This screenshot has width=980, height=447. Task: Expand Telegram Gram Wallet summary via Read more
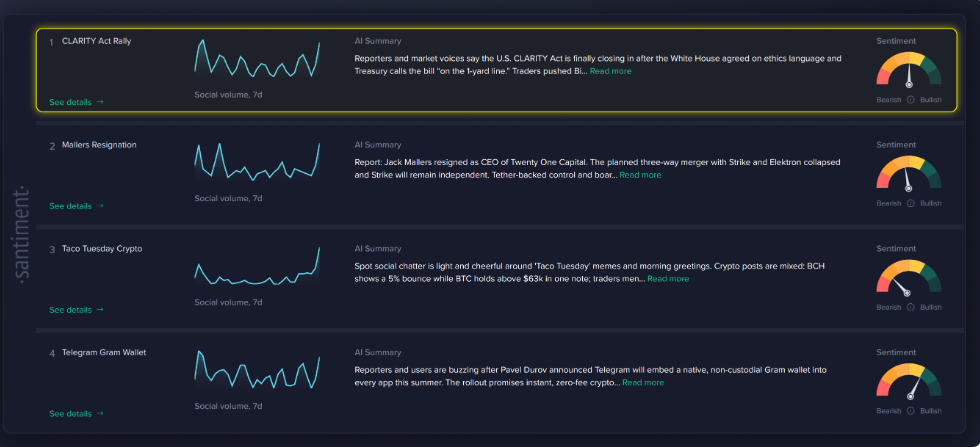click(x=643, y=383)
